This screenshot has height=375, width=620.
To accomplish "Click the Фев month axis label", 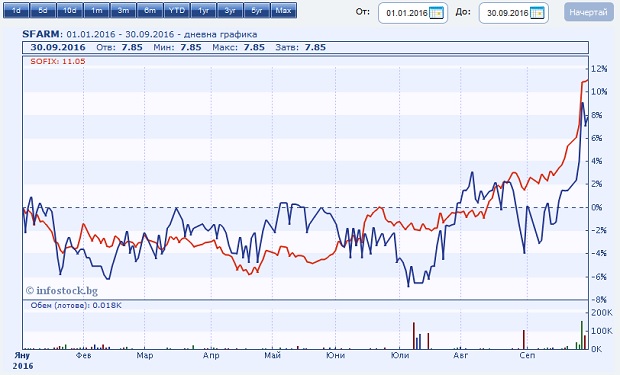I will [x=83, y=356].
